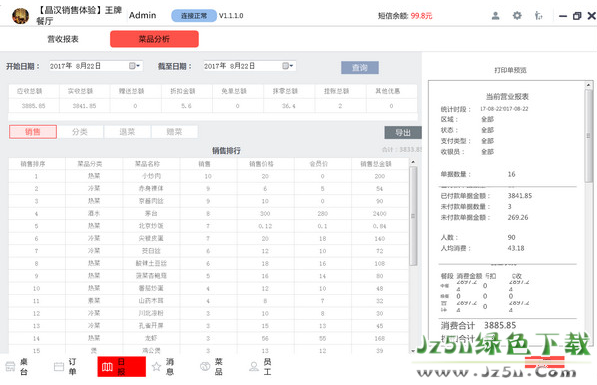Click the 折扣金额 value 5.6
The image size is (597, 385).
pyautogui.click(x=186, y=106)
